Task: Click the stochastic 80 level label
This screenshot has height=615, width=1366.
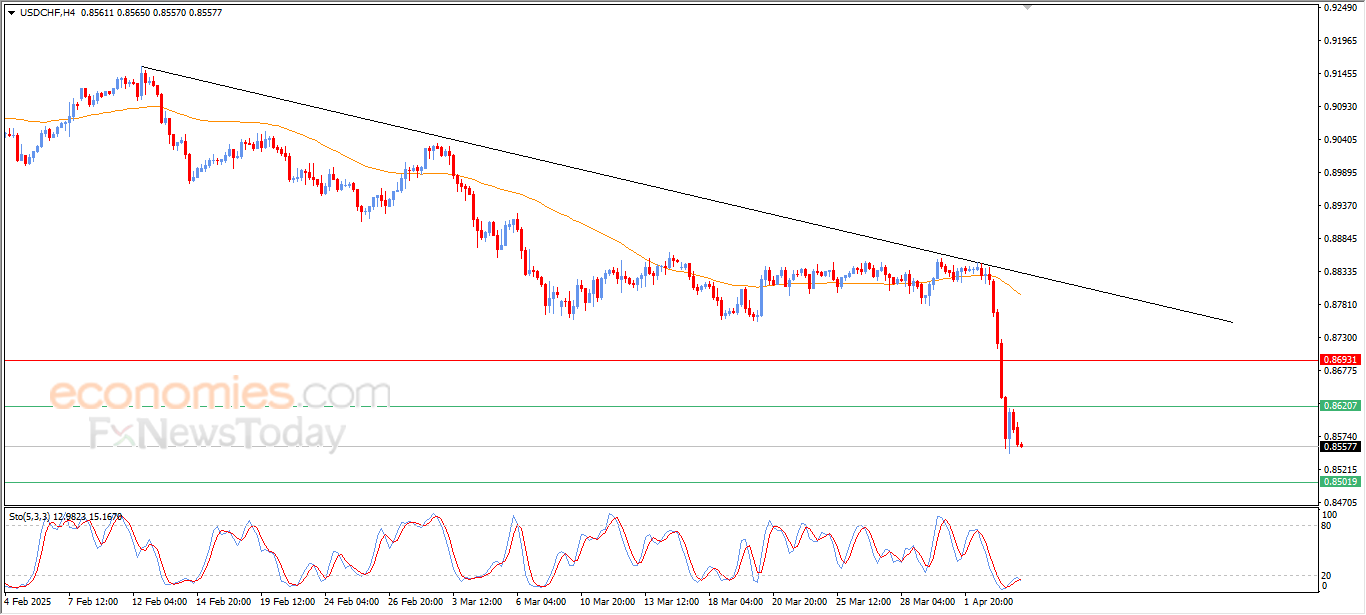Action: [x=1327, y=525]
